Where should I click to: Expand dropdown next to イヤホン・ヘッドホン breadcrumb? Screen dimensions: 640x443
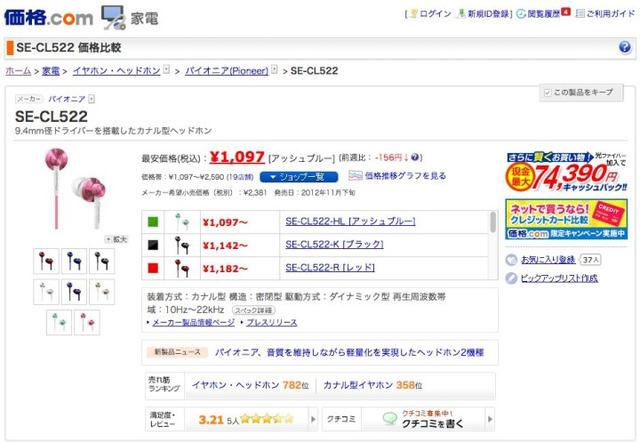(166, 70)
